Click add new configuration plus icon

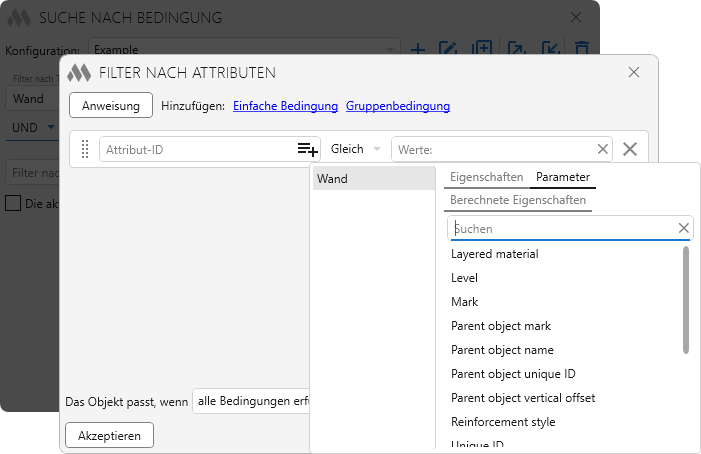click(x=418, y=49)
